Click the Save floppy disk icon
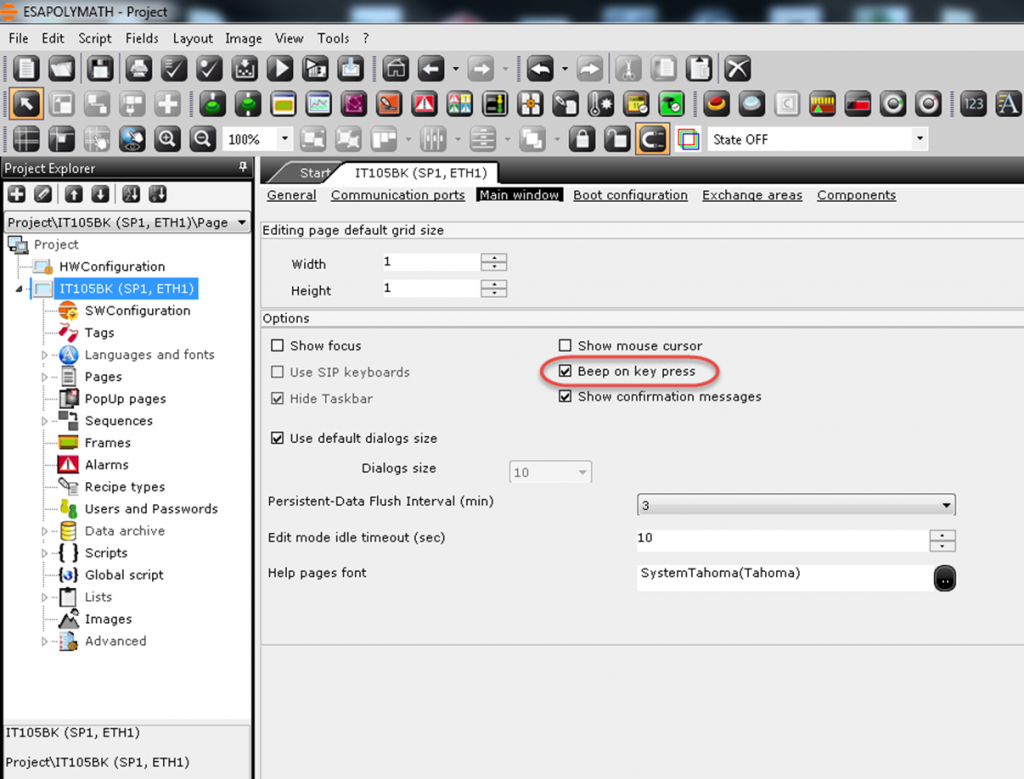The image size is (1024, 779). pyautogui.click(x=100, y=69)
